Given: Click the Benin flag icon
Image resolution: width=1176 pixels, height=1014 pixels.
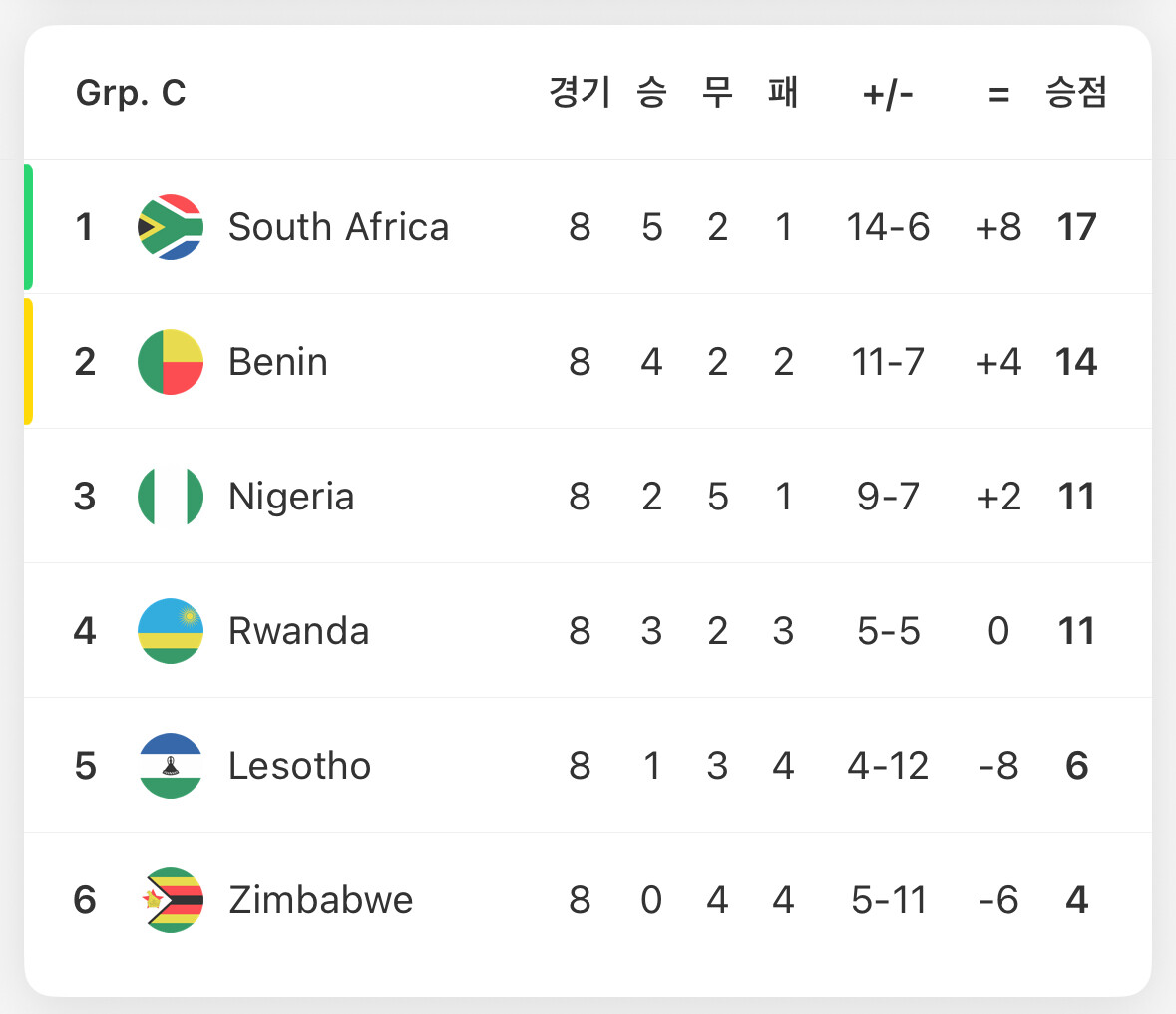Looking at the screenshot, I should (171, 362).
